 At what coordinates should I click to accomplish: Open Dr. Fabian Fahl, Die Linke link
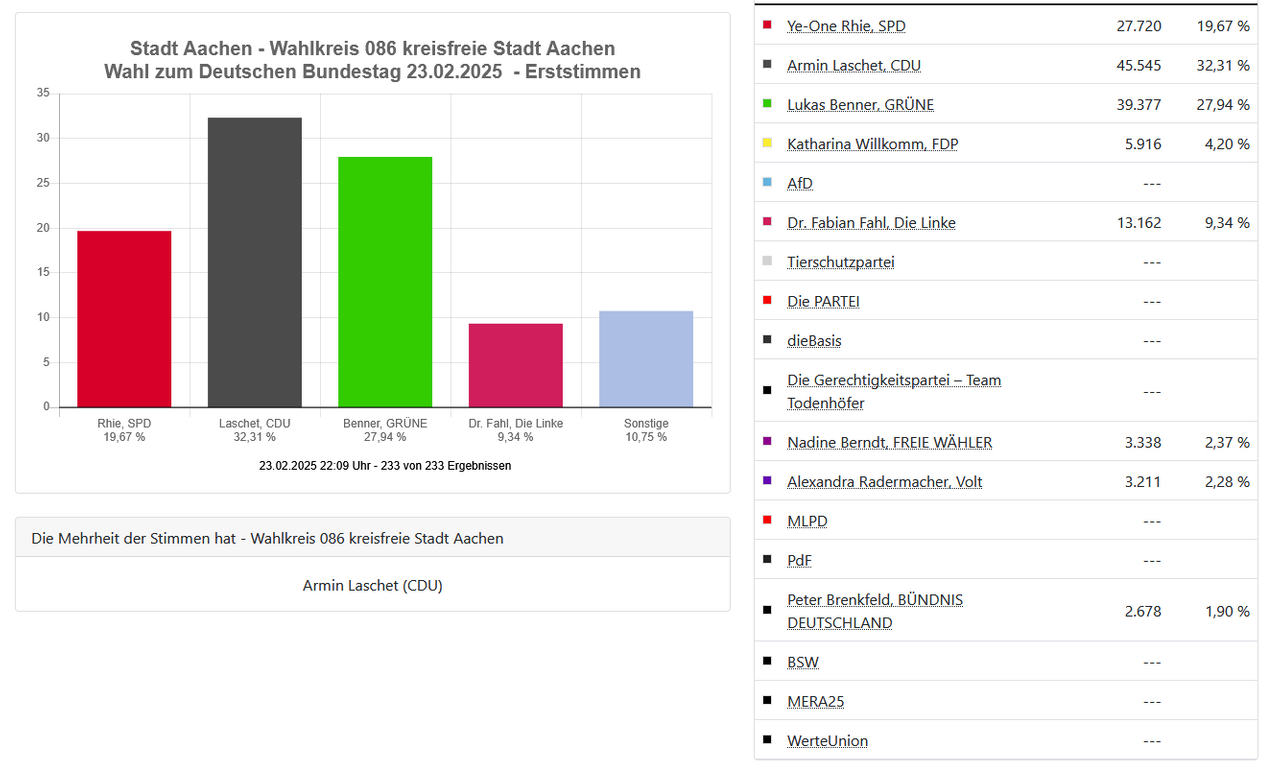click(871, 222)
